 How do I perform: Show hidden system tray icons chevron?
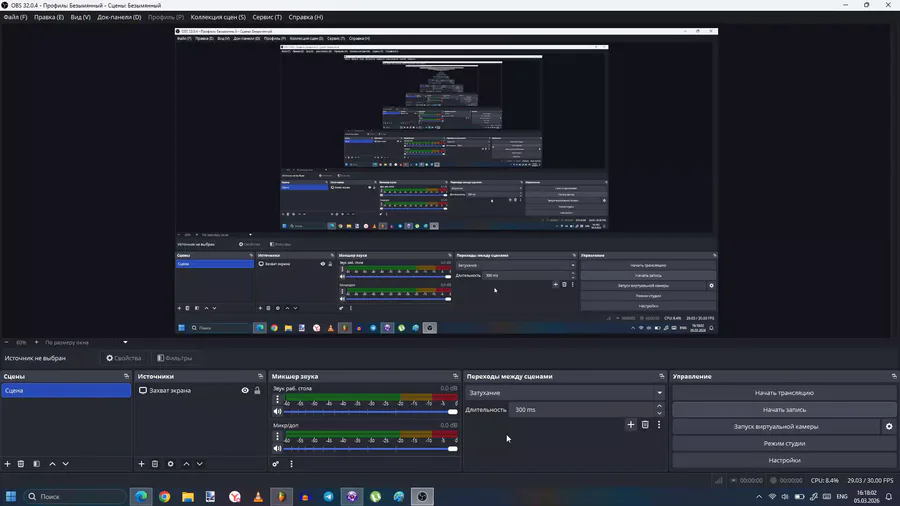pos(759,496)
